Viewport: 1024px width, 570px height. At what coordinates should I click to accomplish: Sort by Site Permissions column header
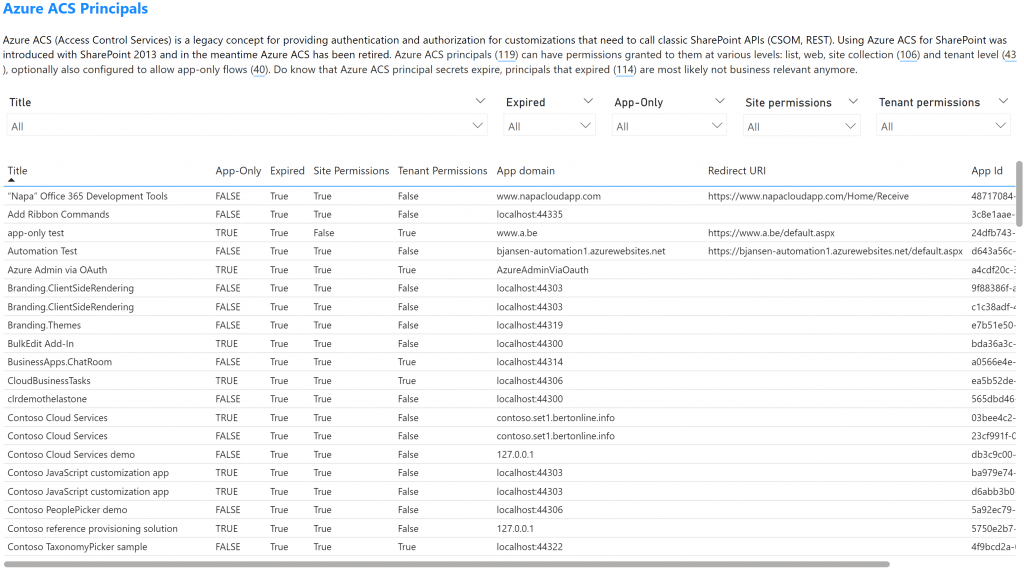click(351, 170)
